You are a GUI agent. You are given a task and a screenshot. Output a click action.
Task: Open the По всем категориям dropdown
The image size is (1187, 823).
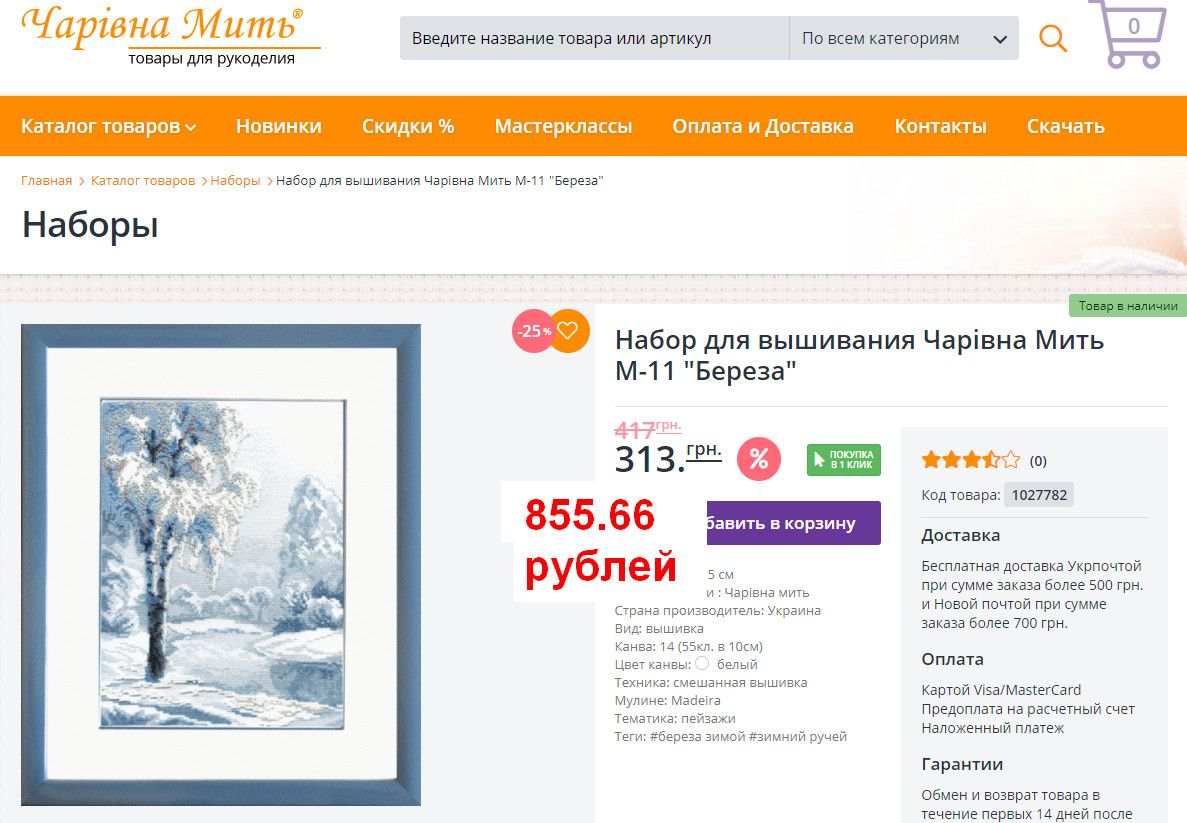pyautogui.click(x=904, y=38)
